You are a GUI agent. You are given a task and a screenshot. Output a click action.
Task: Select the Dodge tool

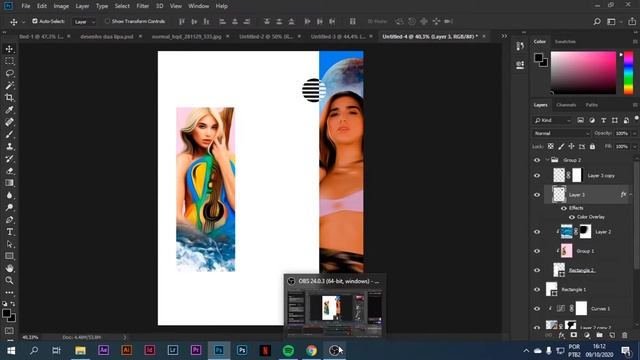(x=9, y=207)
